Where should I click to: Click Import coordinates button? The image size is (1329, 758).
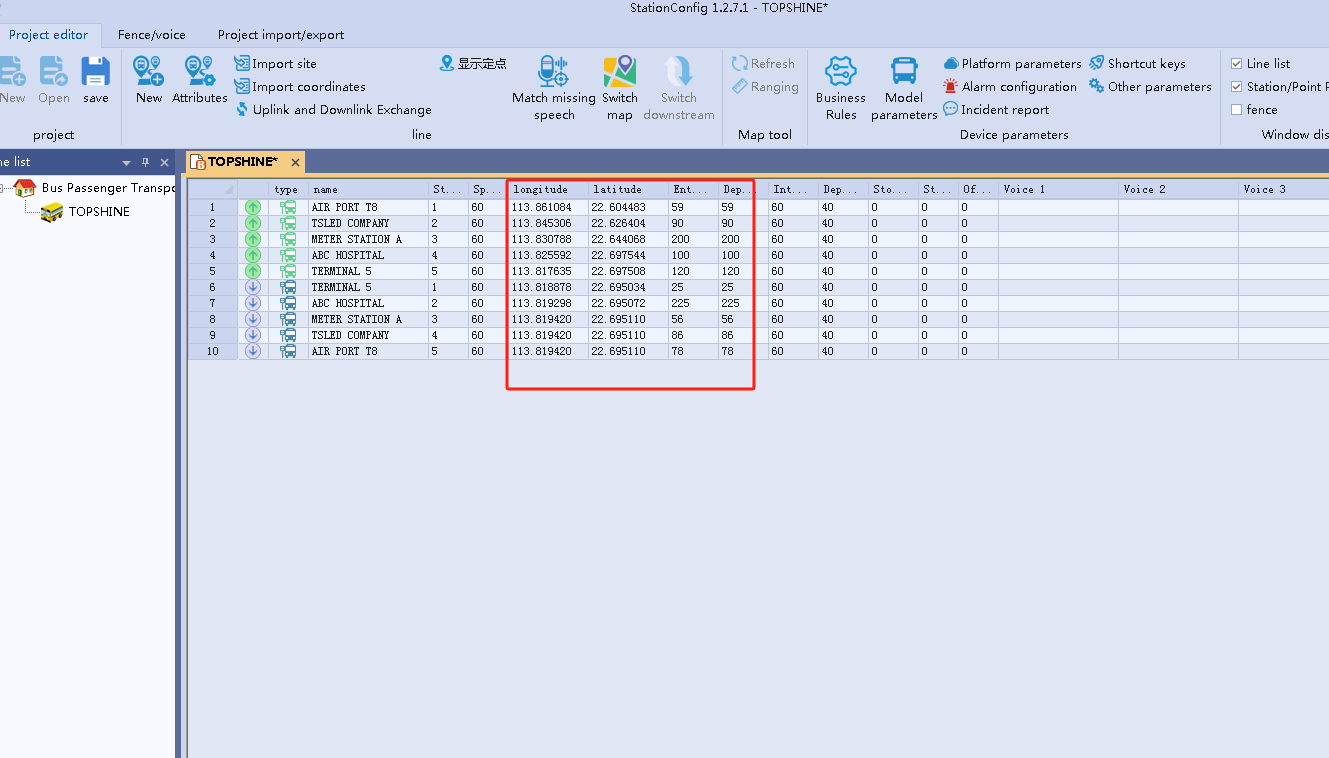[300, 87]
